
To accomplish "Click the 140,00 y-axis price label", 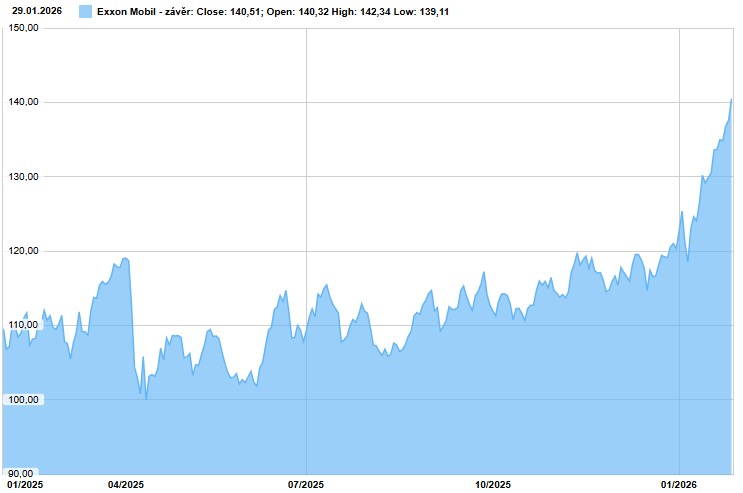I will pyautogui.click(x=22, y=102).
